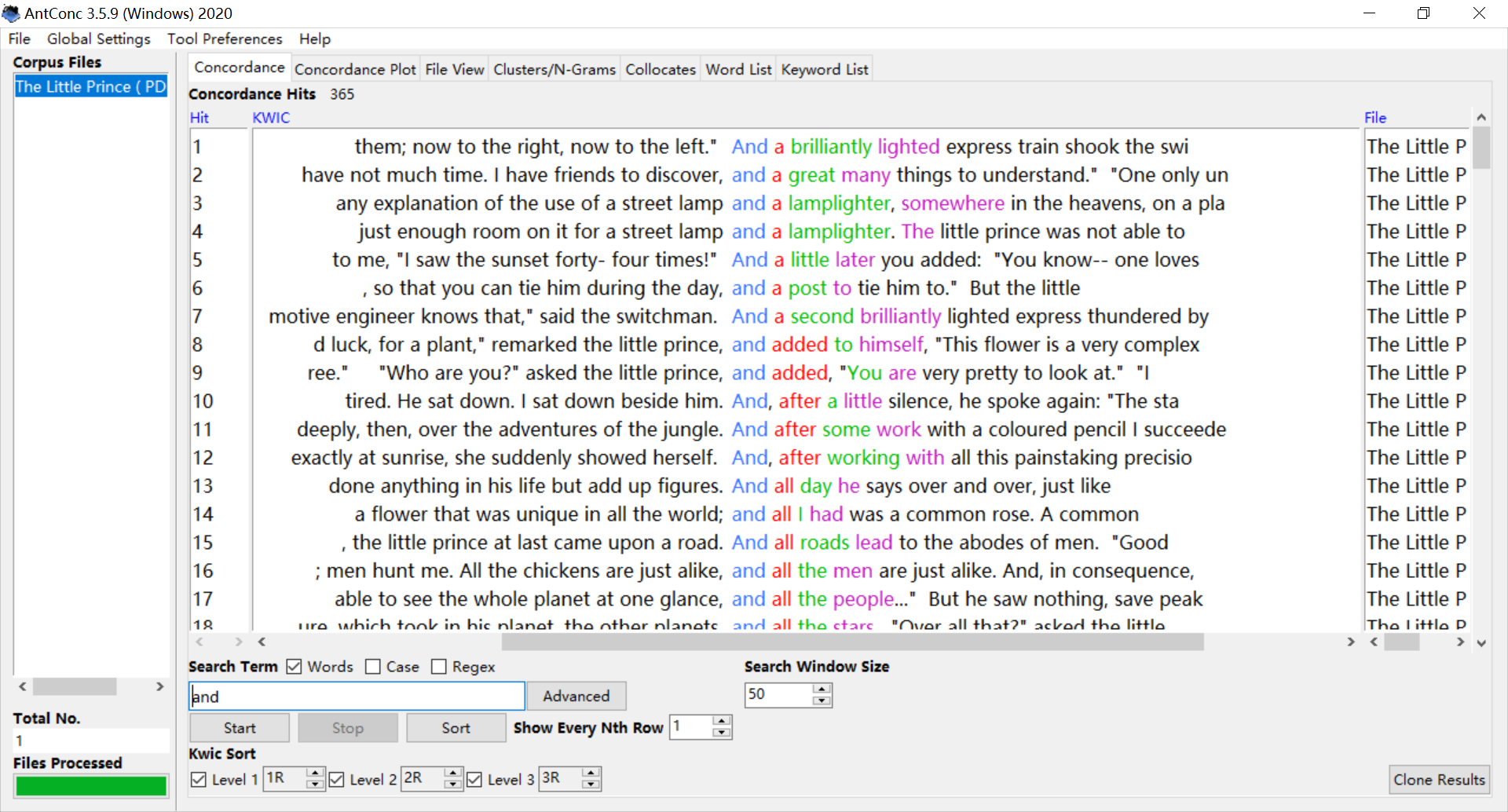Enable the Case checkbox
1508x812 pixels.
pyautogui.click(x=373, y=667)
